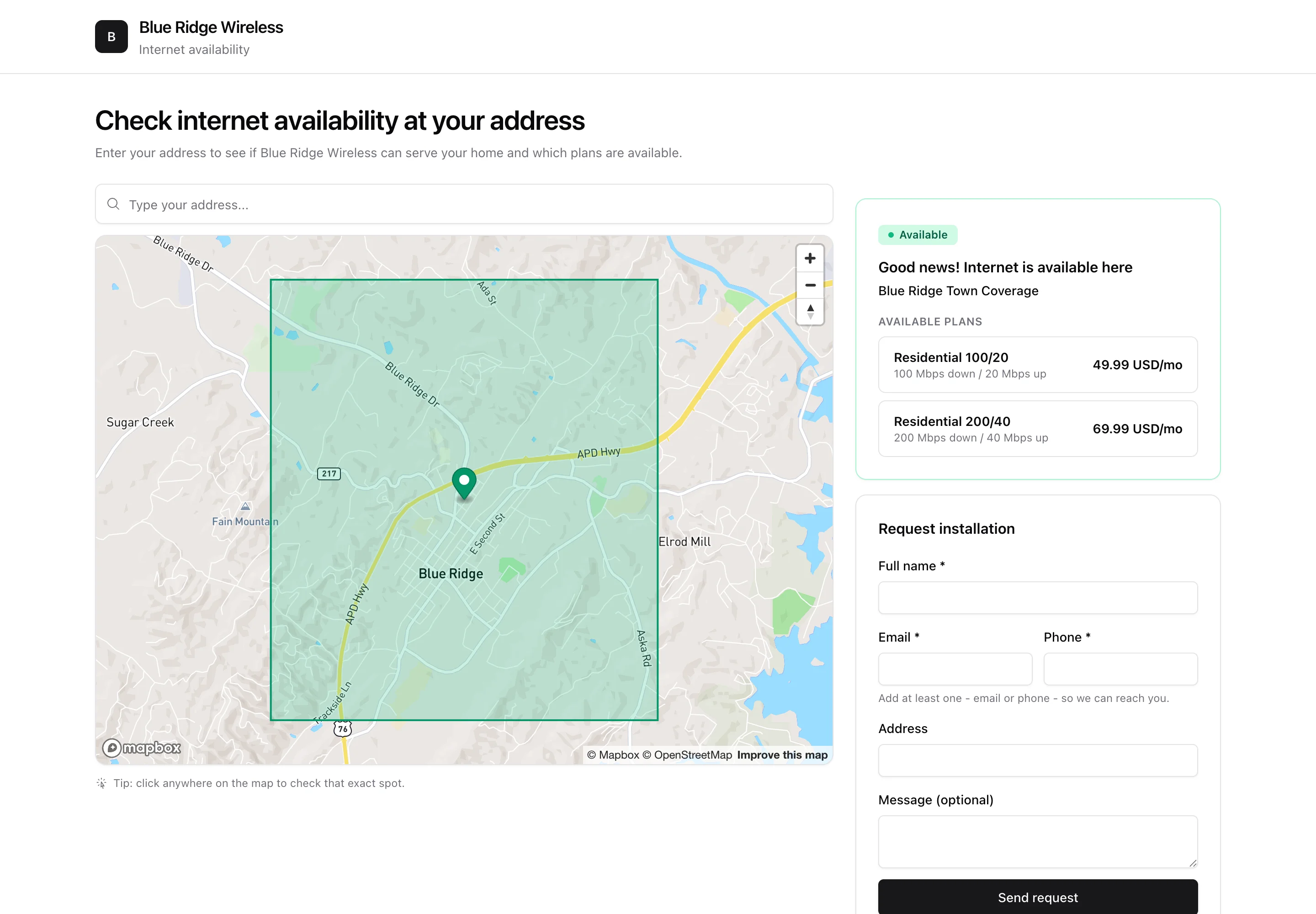The height and width of the screenshot is (914, 1316).
Task: Click the Good news! Internet is available heading
Action: tap(1005, 267)
